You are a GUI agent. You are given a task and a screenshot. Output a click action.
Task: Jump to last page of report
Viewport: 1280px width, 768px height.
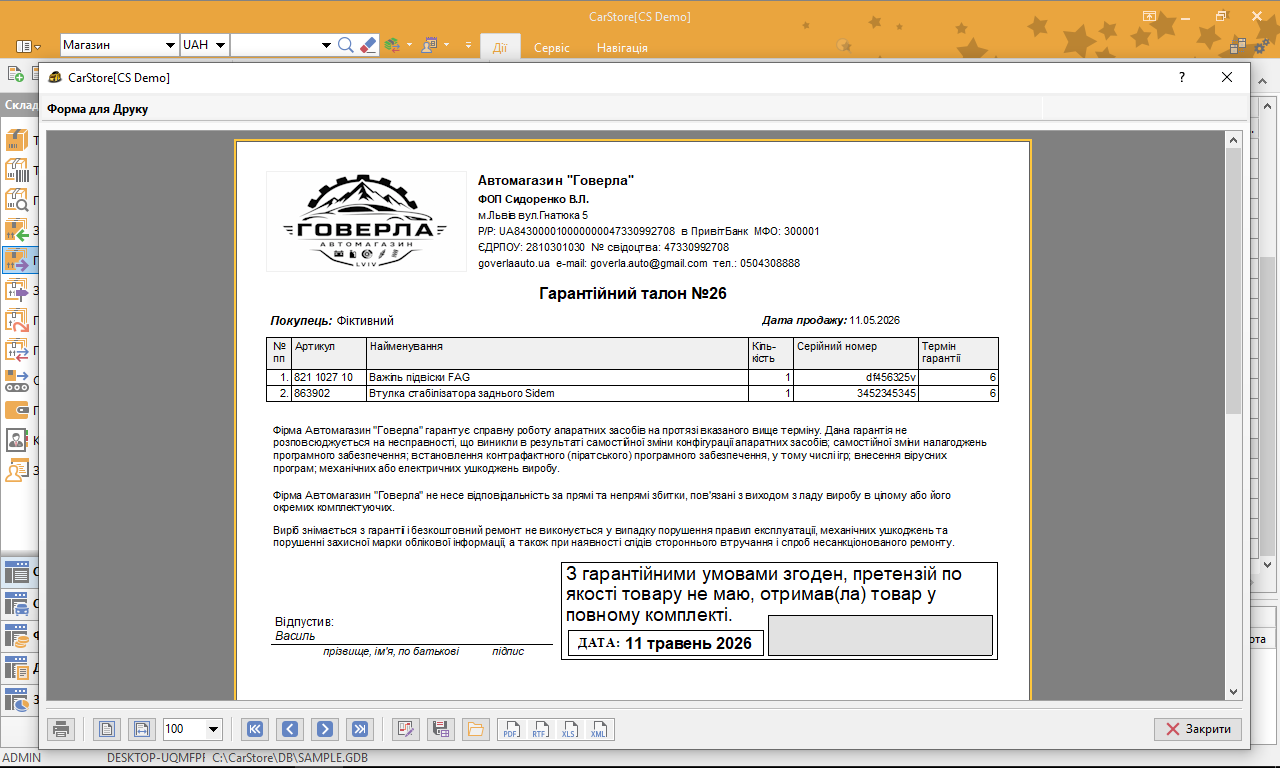pyautogui.click(x=359, y=729)
